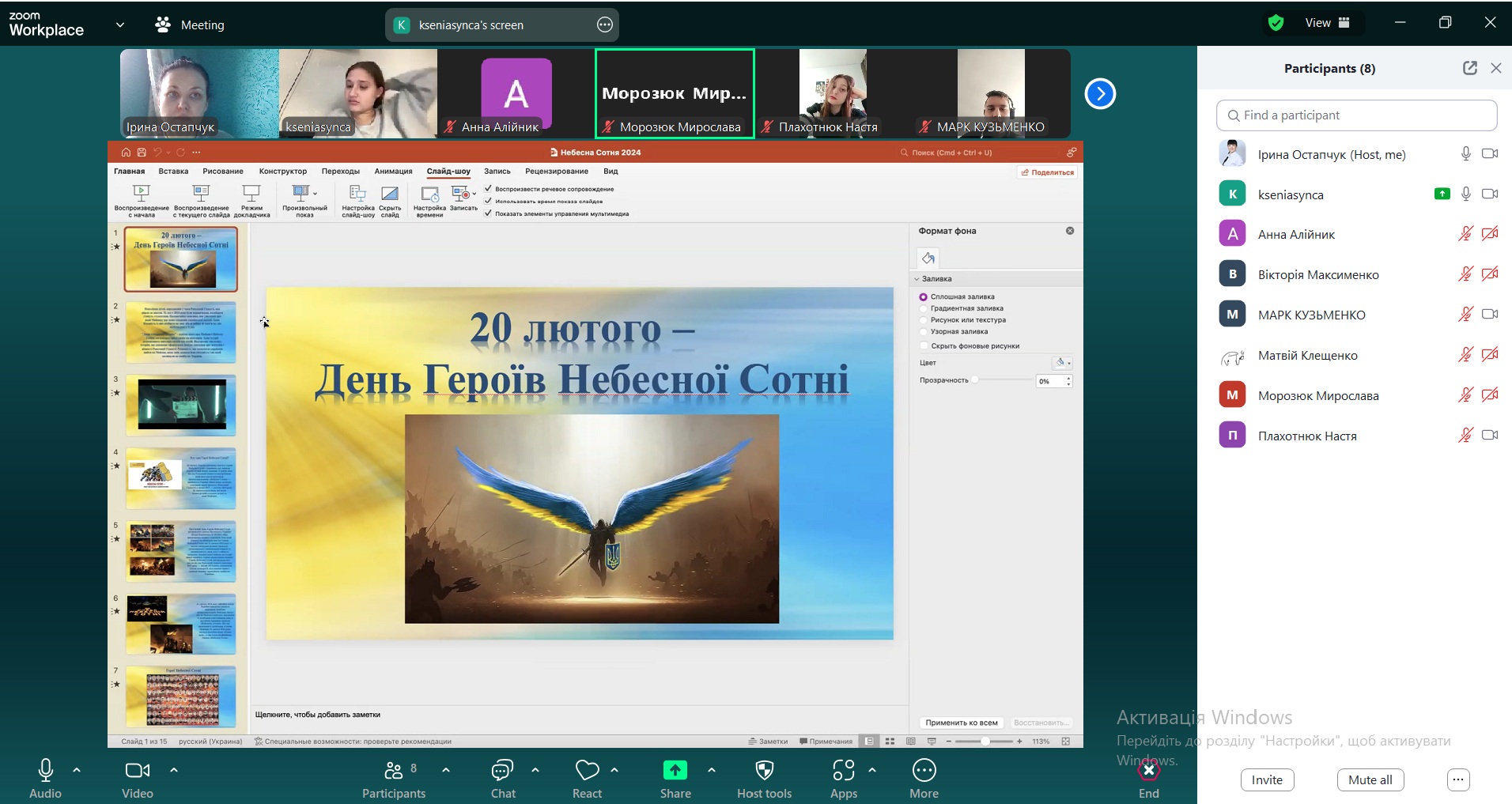Open React emoji reactions

pos(588,778)
